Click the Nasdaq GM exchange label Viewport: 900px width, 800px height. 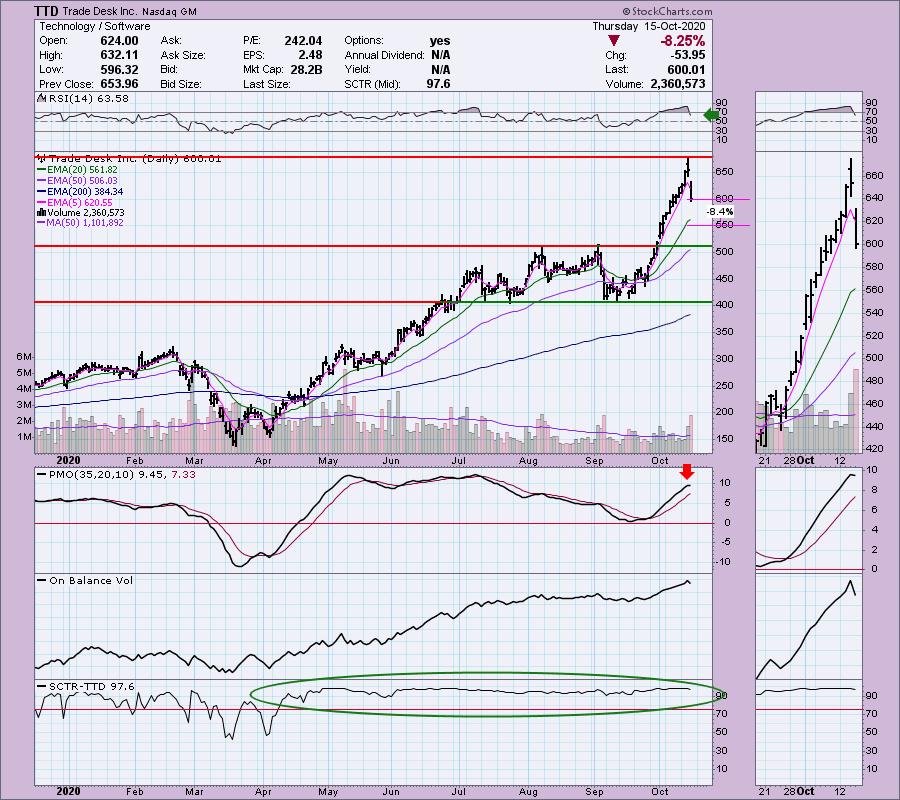[x=170, y=11]
